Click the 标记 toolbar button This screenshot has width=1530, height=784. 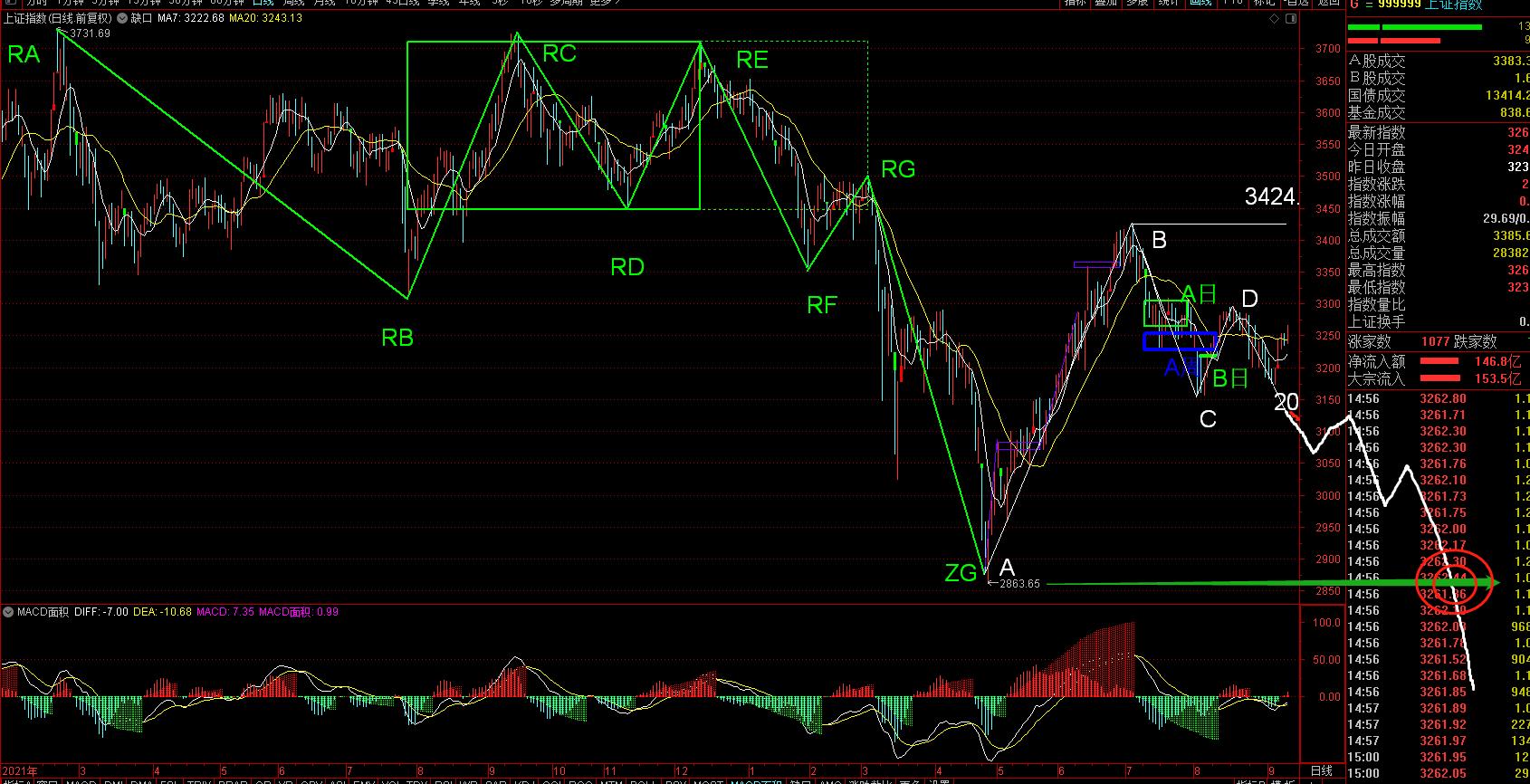(1264, 3)
